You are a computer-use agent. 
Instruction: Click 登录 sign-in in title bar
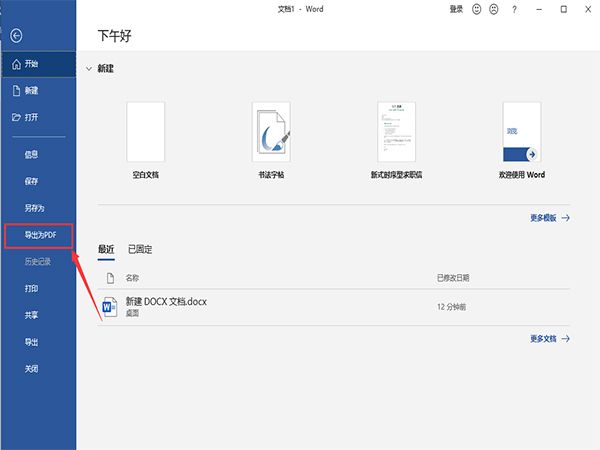coord(456,9)
